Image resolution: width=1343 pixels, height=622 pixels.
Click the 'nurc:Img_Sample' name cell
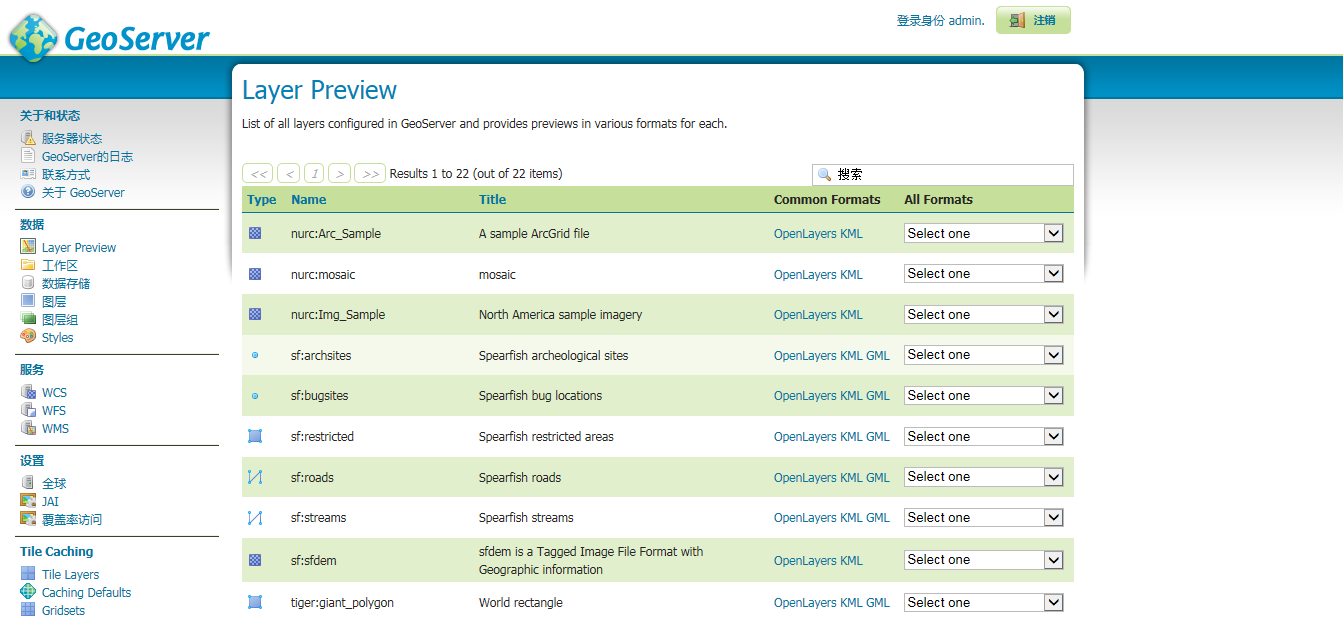pos(338,314)
